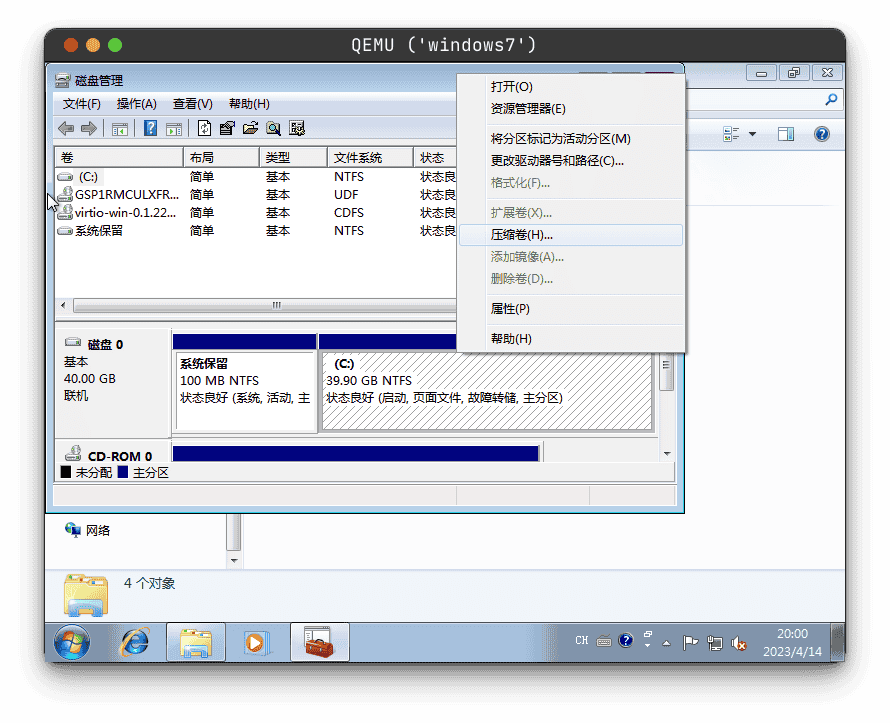890x723 pixels.
Task: Click the on-screen keyboard tray icon
Action: [604, 641]
